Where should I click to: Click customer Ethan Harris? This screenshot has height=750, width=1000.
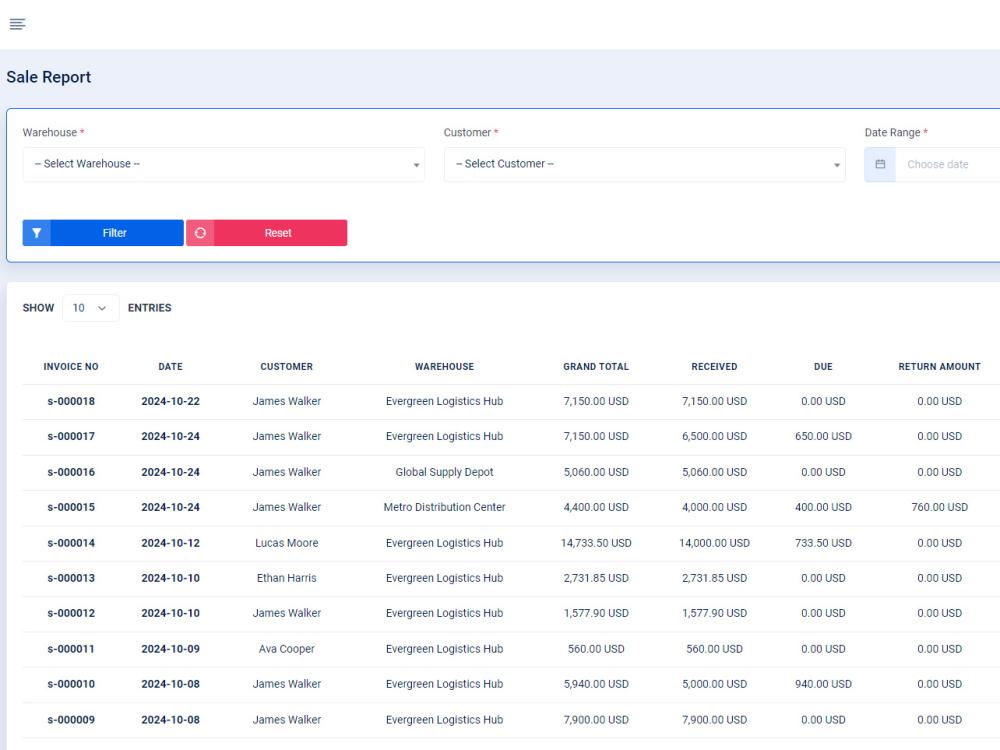(x=286, y=578)
